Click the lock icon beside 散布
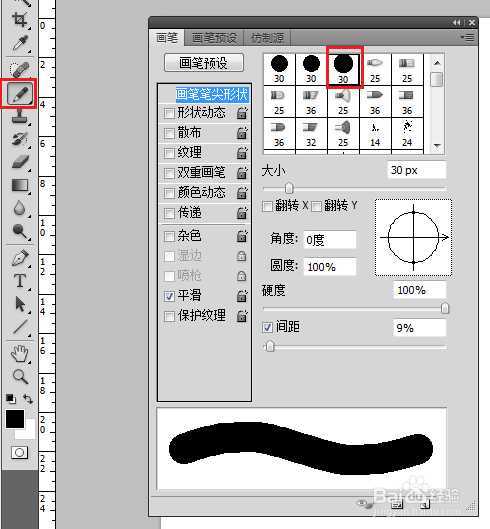490x529 pixels. click(x=242, y=133)
